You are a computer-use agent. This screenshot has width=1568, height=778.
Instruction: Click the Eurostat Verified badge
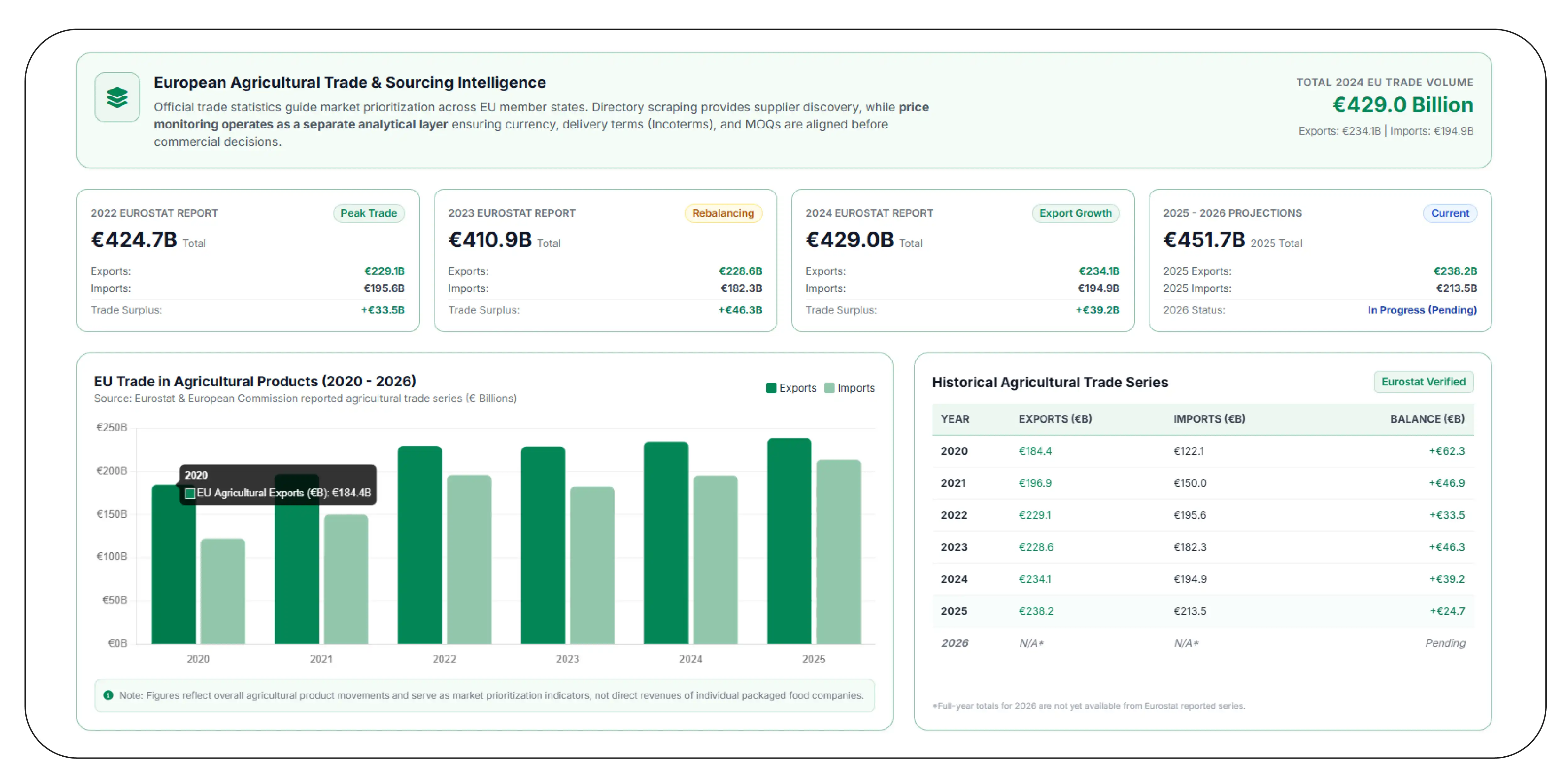1424,381
